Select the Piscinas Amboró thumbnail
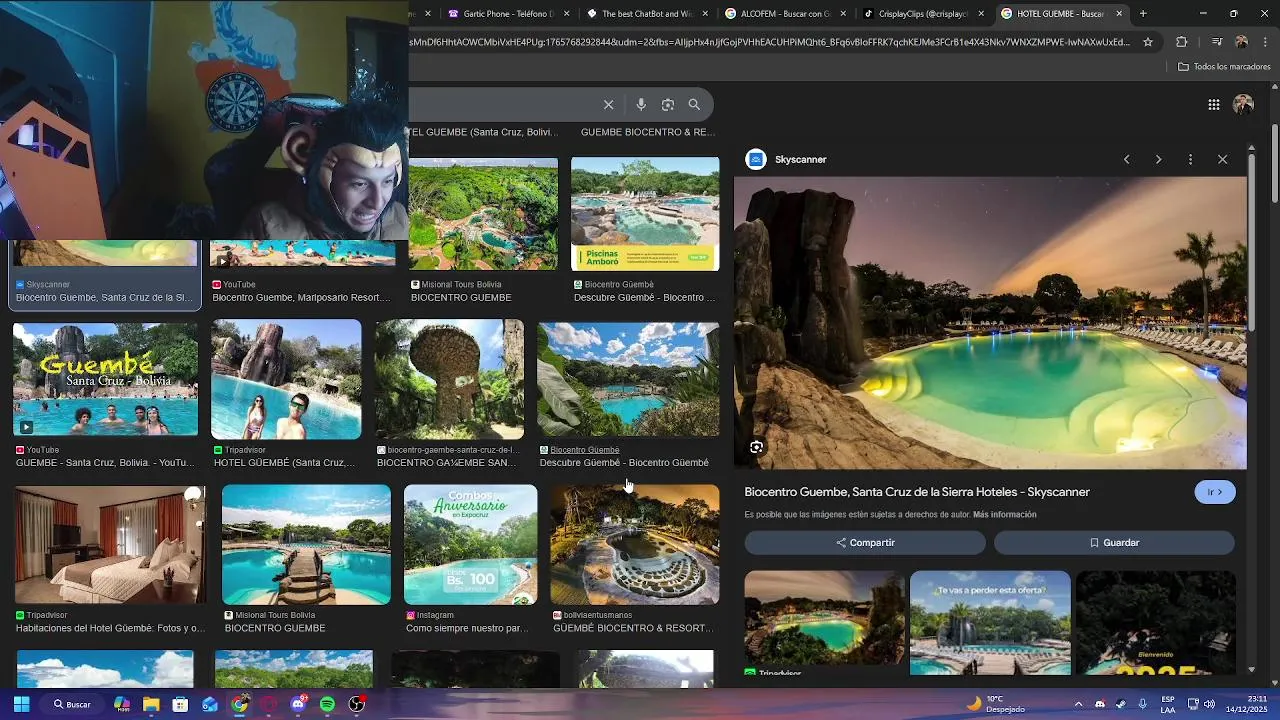 (x=645, y=214)
